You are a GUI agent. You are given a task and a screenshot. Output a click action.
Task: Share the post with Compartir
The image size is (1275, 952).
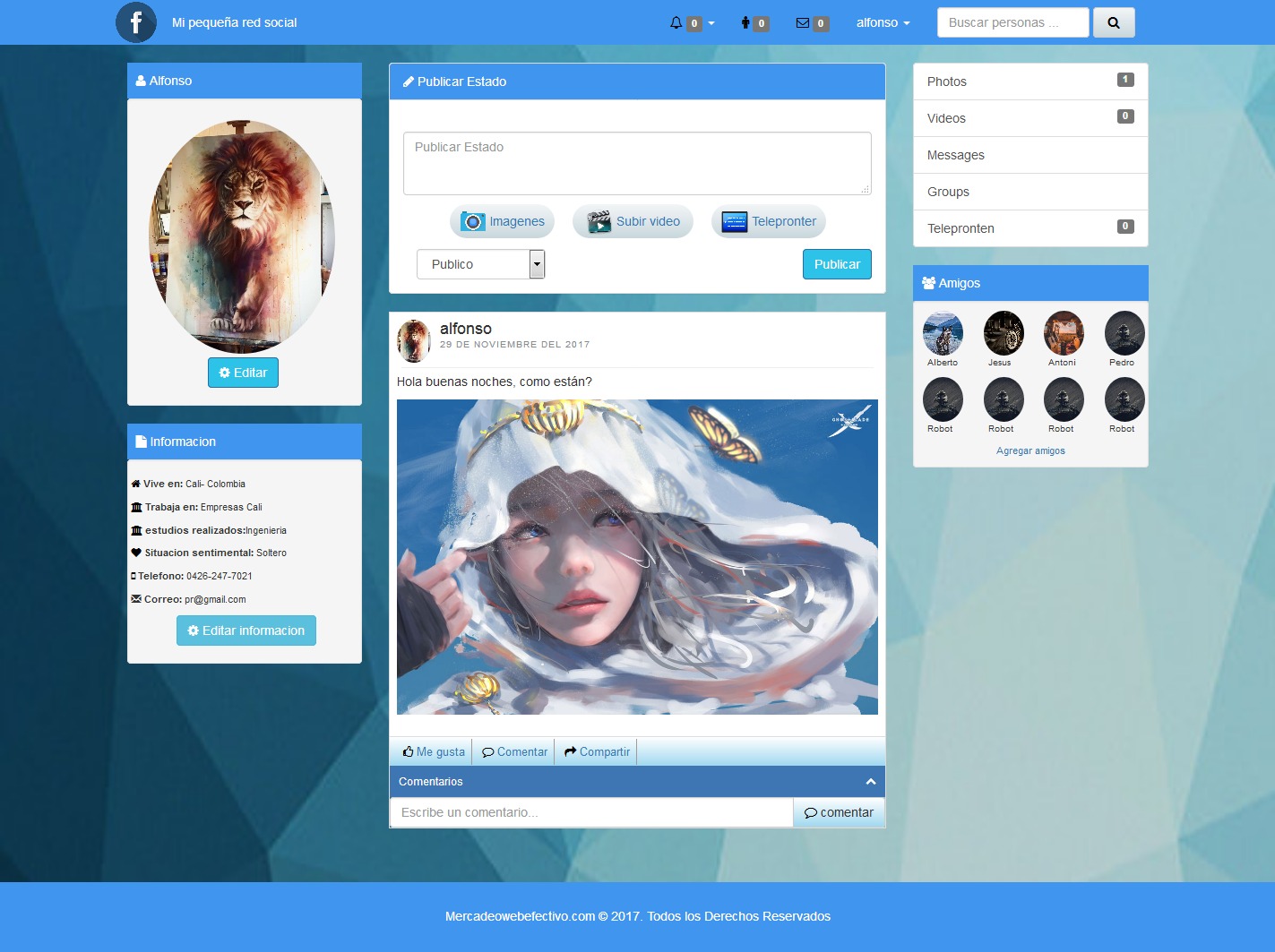pyautogui.click(x=597, y=752)
